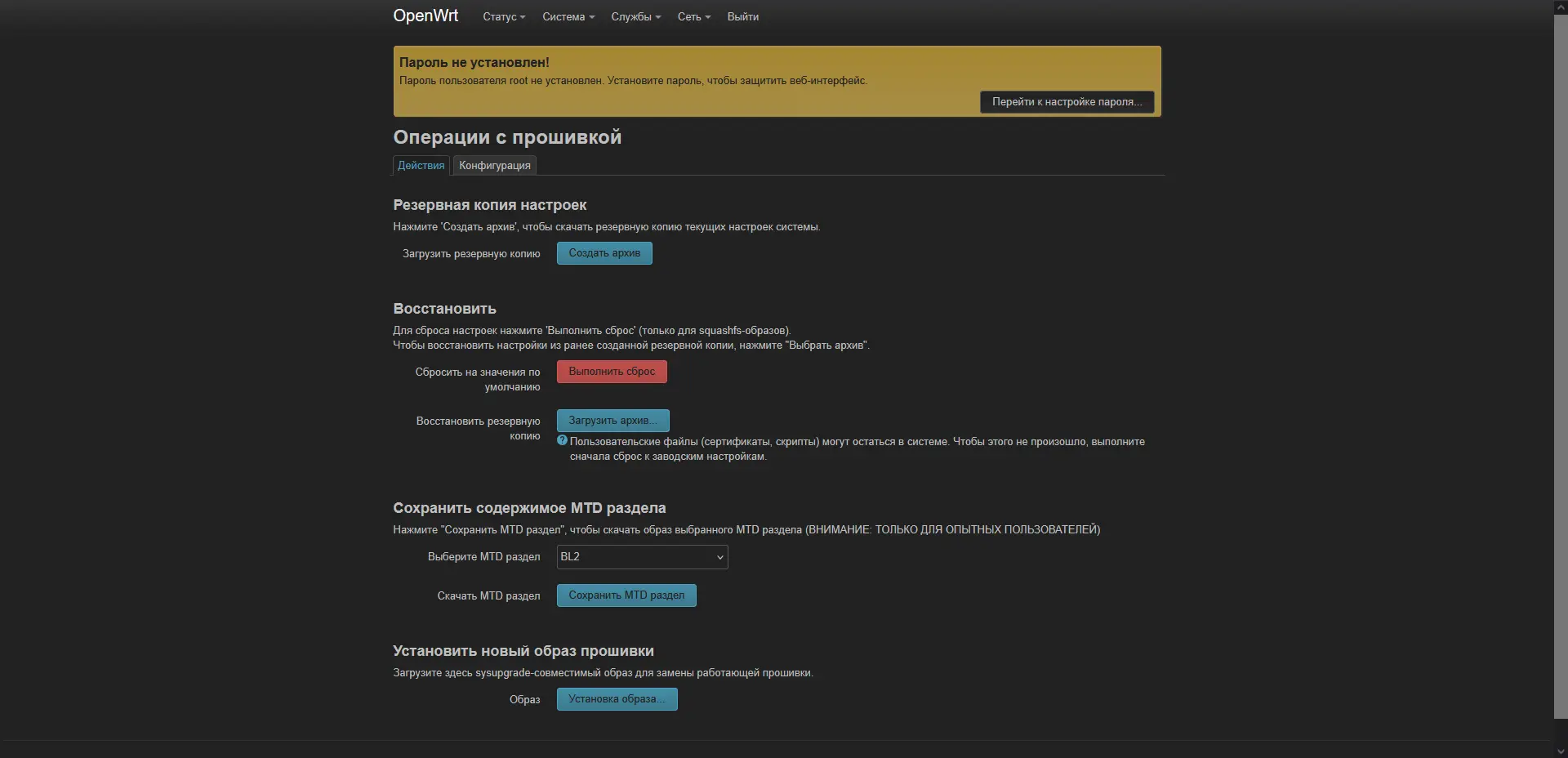
Task: Expand the Службы menu
Action: (635, 16)
